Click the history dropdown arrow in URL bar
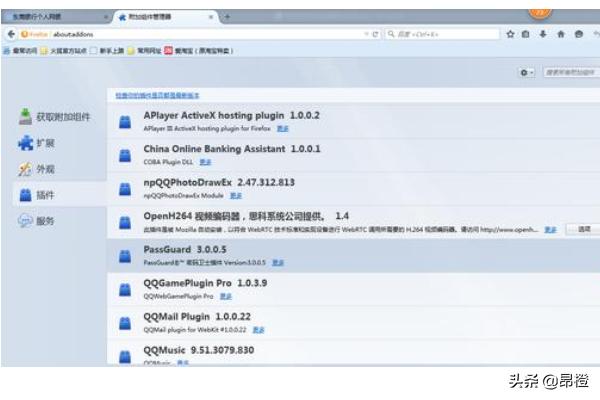The height and width of the screenshot is (400, 600). point(366,34)
